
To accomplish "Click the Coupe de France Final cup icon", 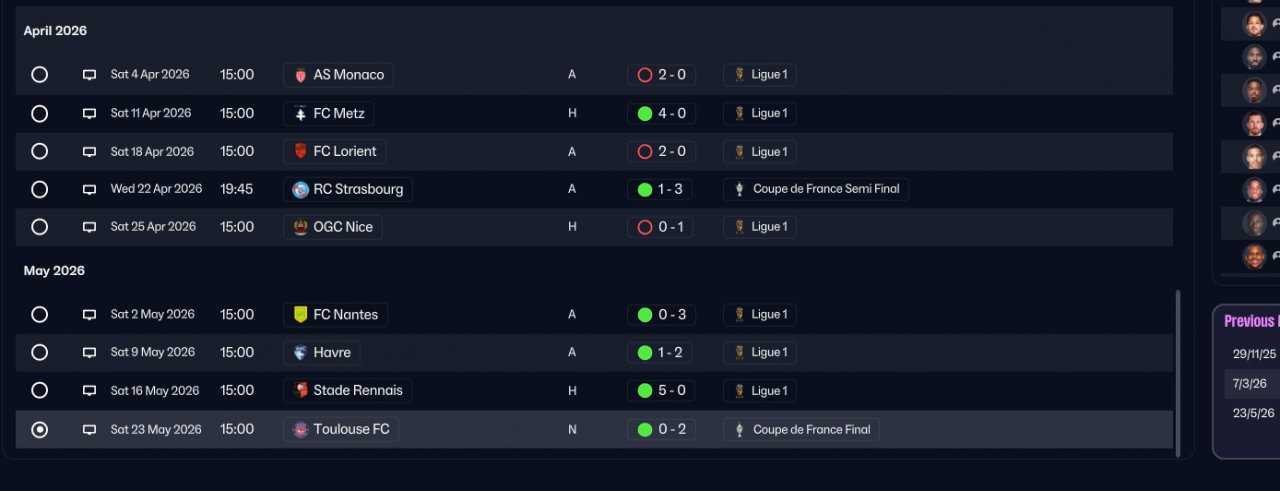I will 740,430.
